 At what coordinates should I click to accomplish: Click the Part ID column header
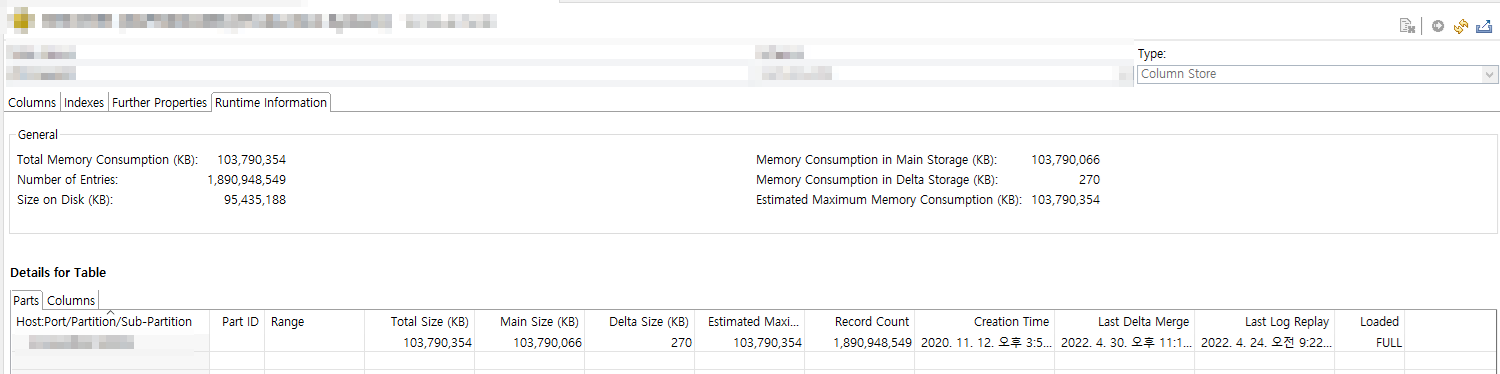239,322
